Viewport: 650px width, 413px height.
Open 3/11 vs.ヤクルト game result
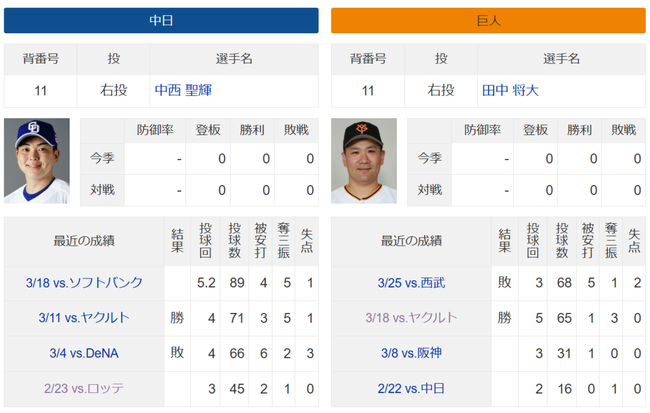tap(84, 318)
